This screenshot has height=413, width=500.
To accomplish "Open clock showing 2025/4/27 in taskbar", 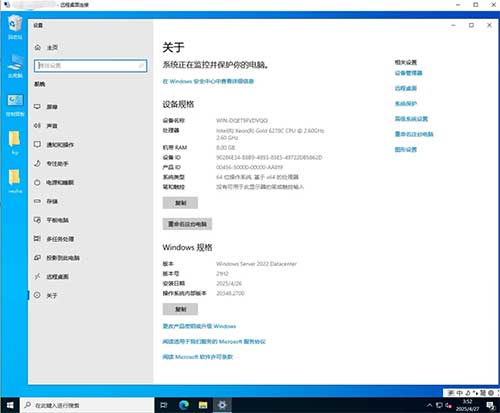I will (467, 405).
